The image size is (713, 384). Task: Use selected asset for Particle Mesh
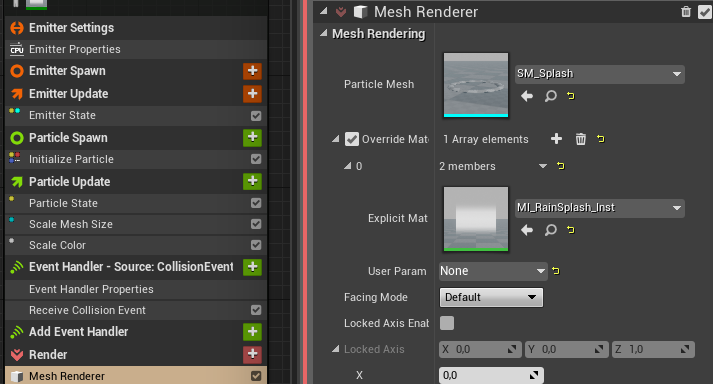[x=527, y=96]
